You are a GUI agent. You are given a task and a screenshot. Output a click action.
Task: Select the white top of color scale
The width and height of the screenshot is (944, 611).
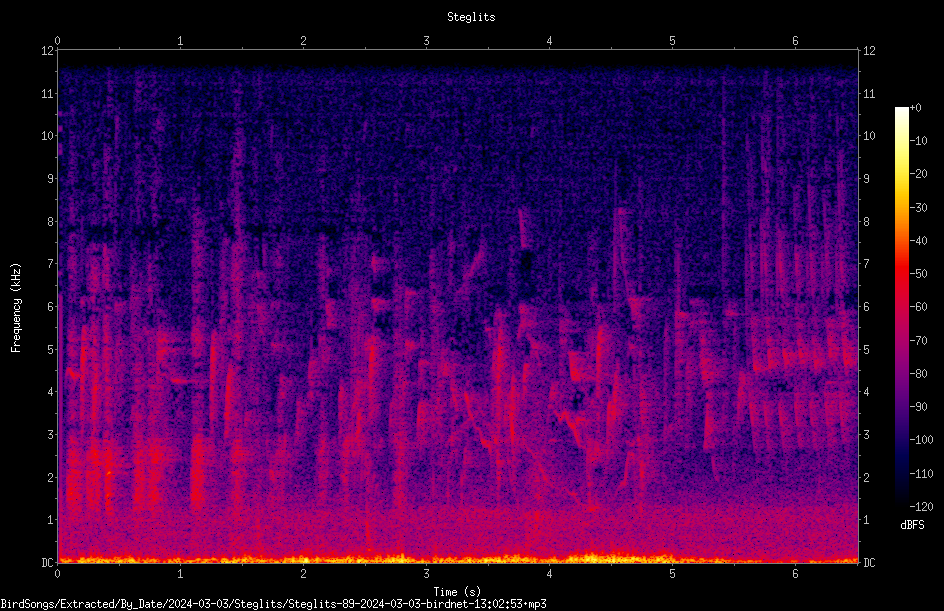click(x=901, y=112)
